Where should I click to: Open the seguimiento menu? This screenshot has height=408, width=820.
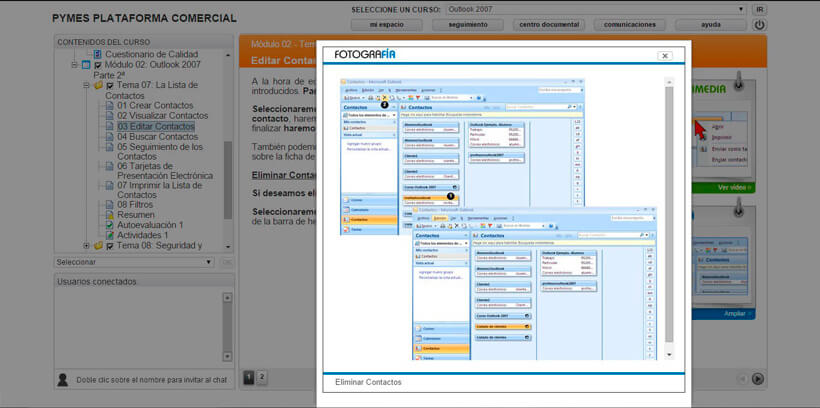pyautogui.click(x=468, y=25)
